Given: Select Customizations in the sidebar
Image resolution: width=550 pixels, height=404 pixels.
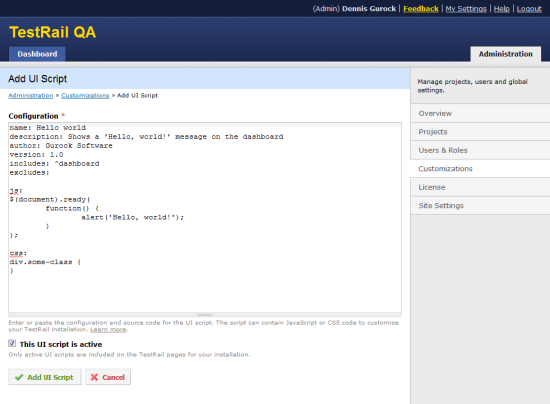Looking at the screenshot, I should coord(480,169).
